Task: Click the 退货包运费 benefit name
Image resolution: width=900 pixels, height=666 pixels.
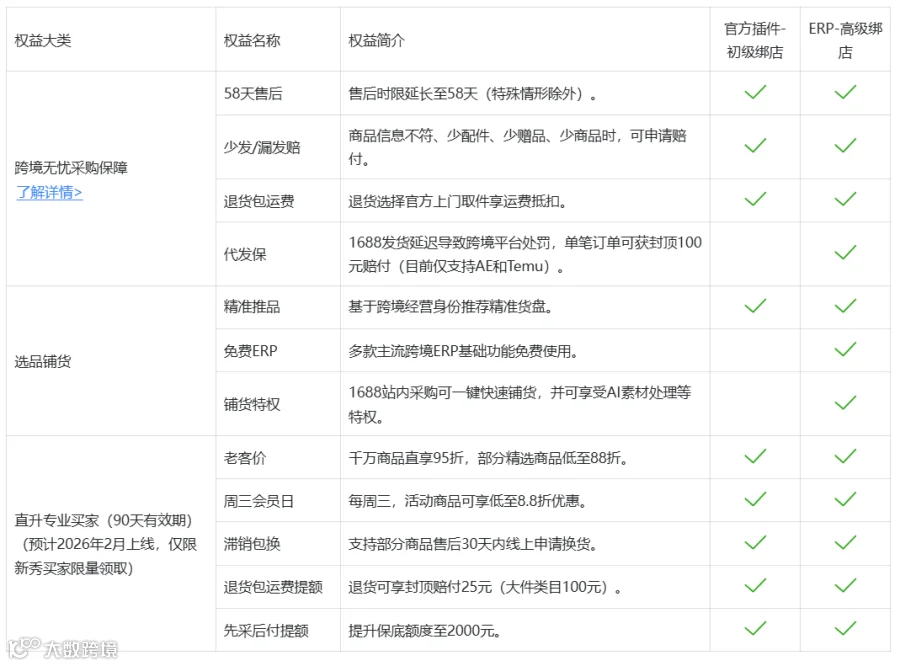Action: (x=259, y=201)
